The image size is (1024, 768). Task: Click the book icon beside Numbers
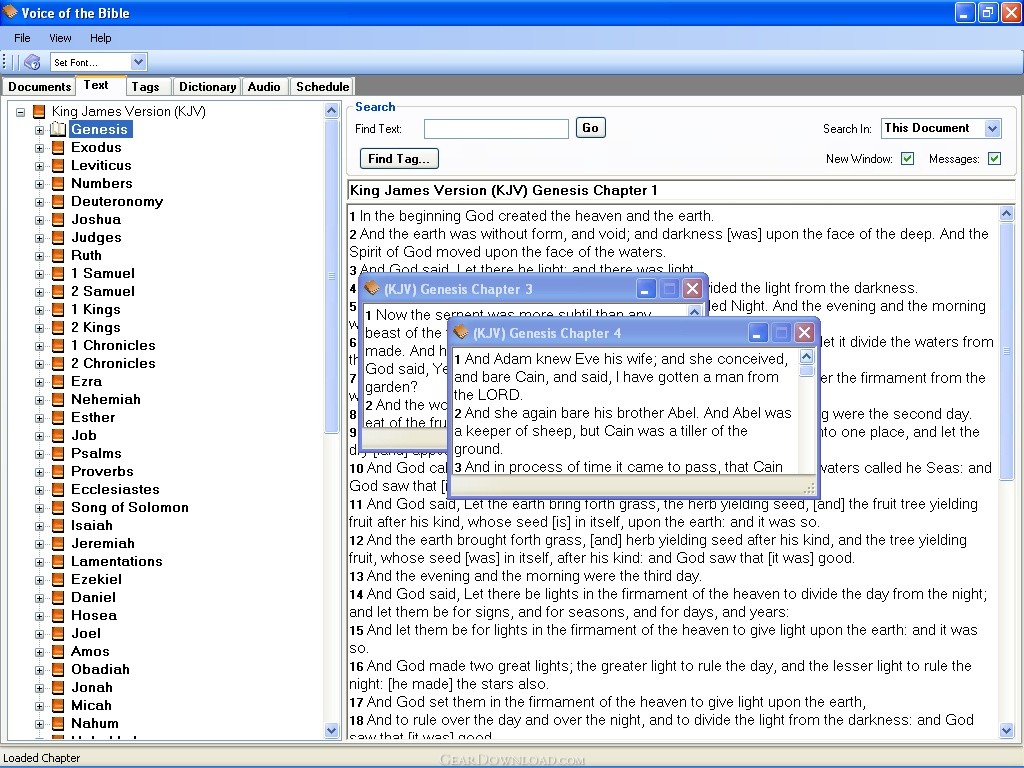pyautogui.click(x=58, y=184)
